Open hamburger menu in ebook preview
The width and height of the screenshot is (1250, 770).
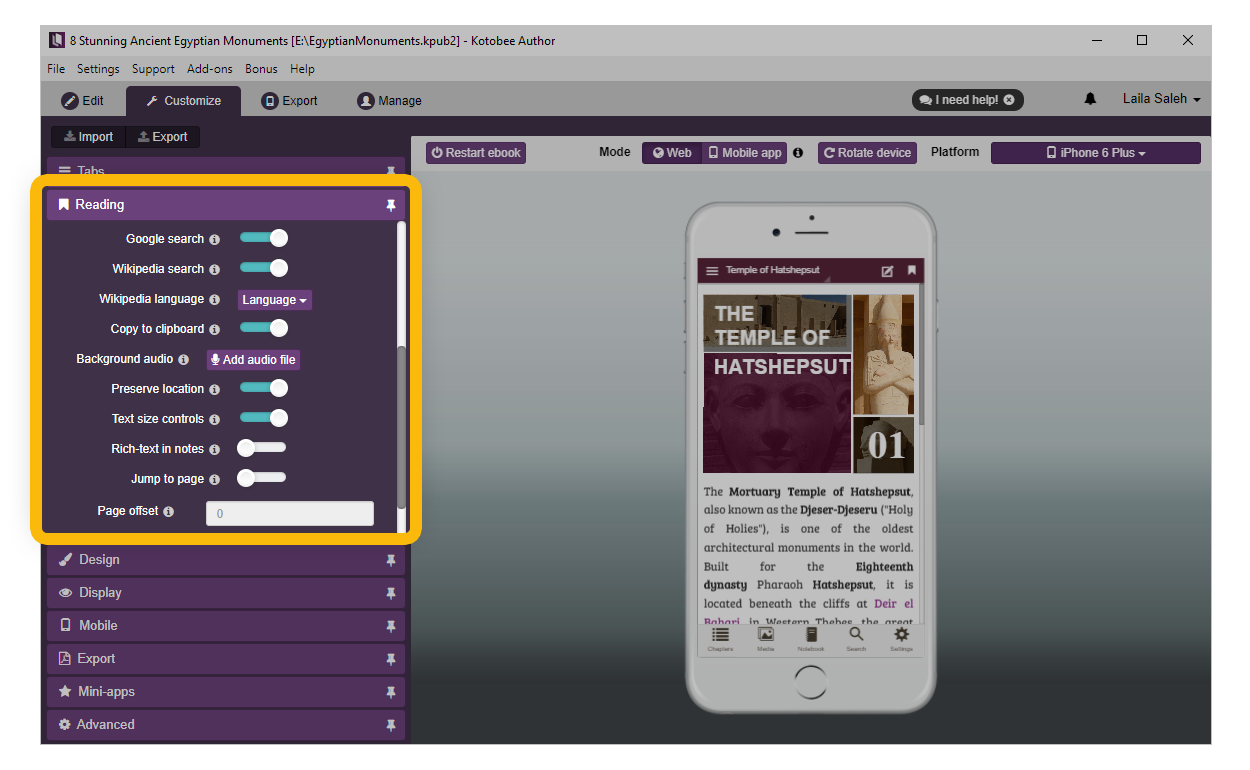click(x=712, y=271)
